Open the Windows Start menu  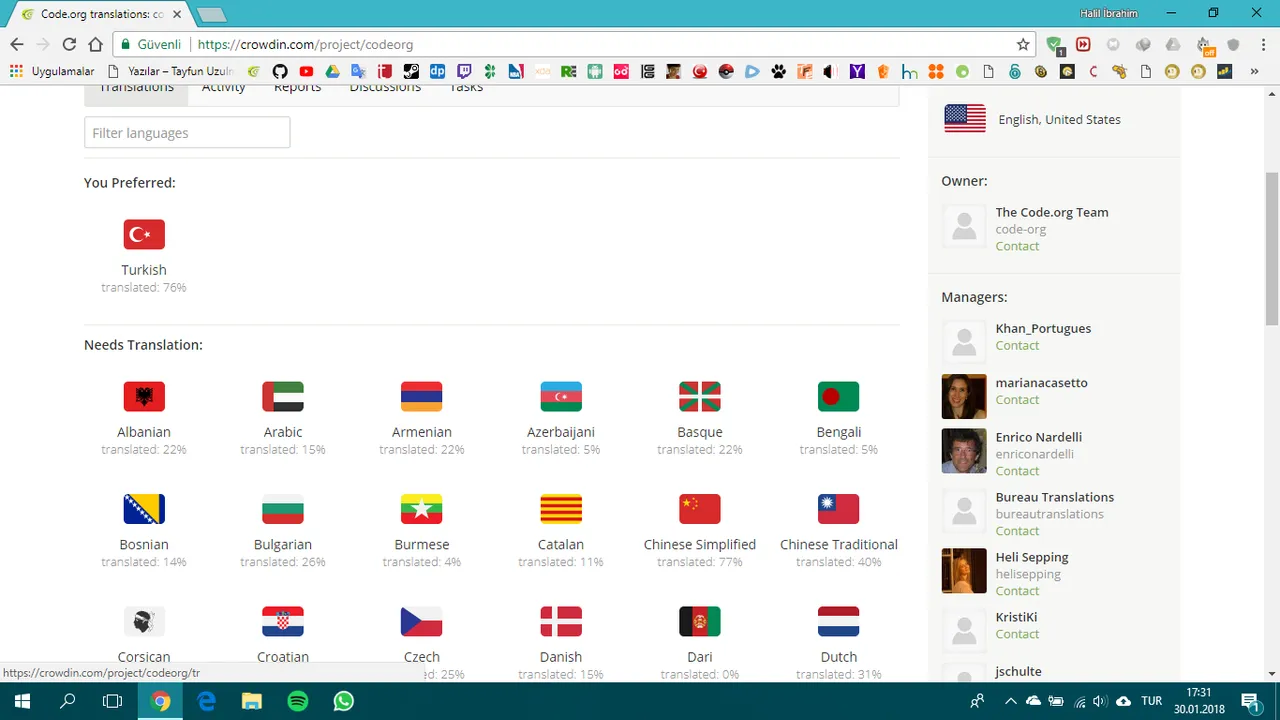[22, 701]
